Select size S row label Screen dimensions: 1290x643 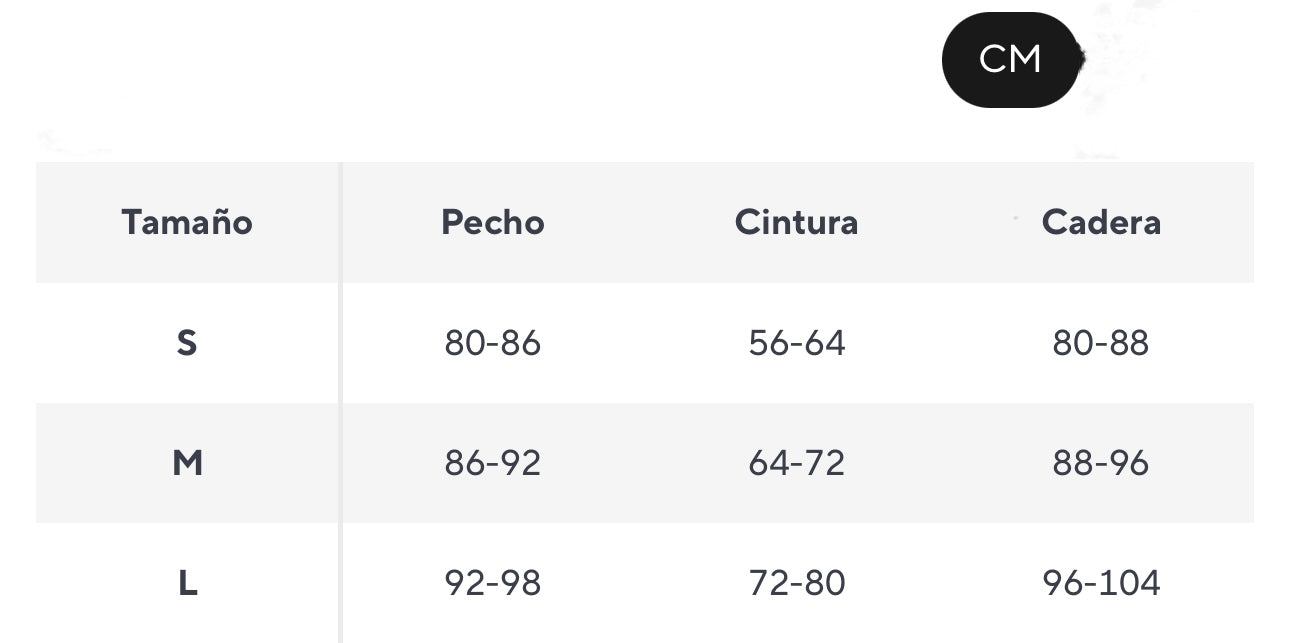187,343
